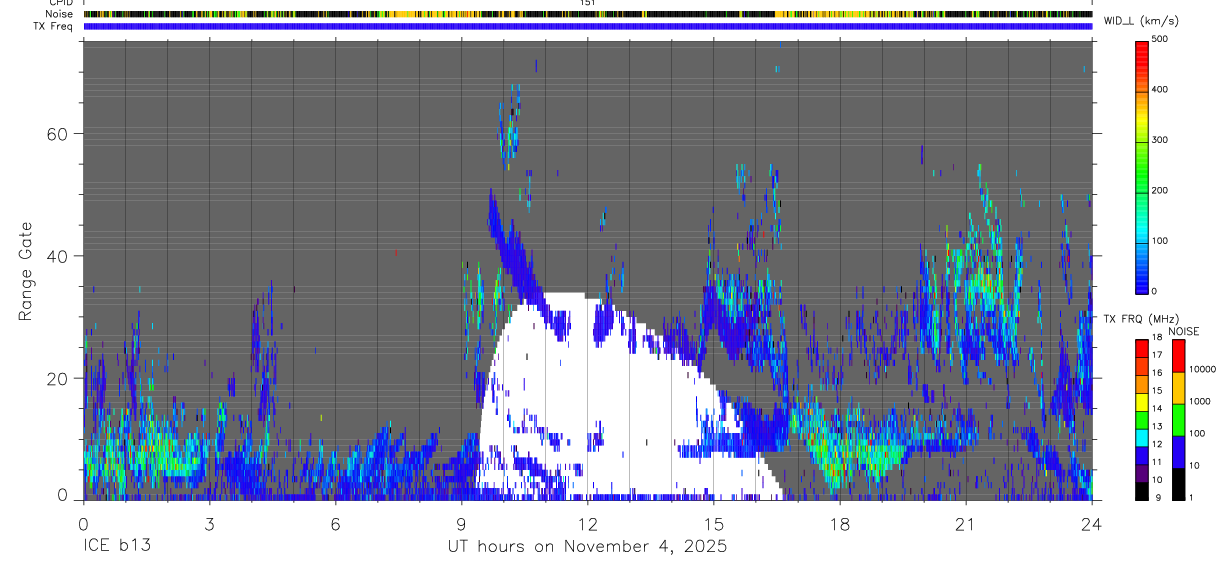Click the 15 tick on UT hours axis
Image resolution: width=1228 pixels, height=567 pixels.
point(714,524)
